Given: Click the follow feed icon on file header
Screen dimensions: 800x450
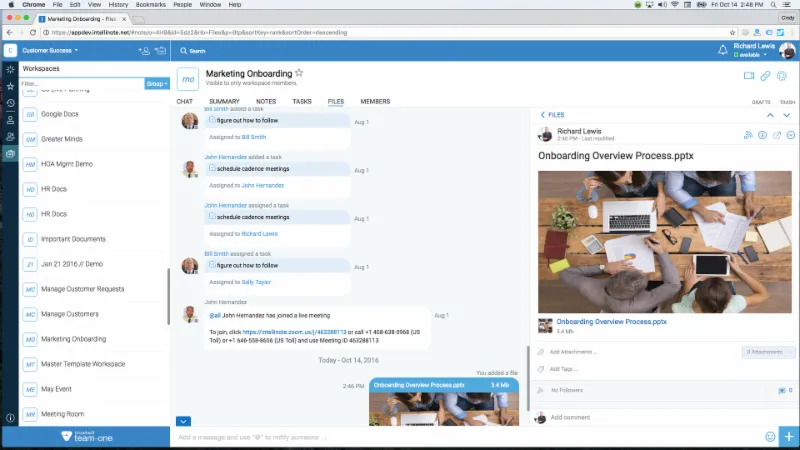Looking at the screenshot, I should (x=748, y=135).
